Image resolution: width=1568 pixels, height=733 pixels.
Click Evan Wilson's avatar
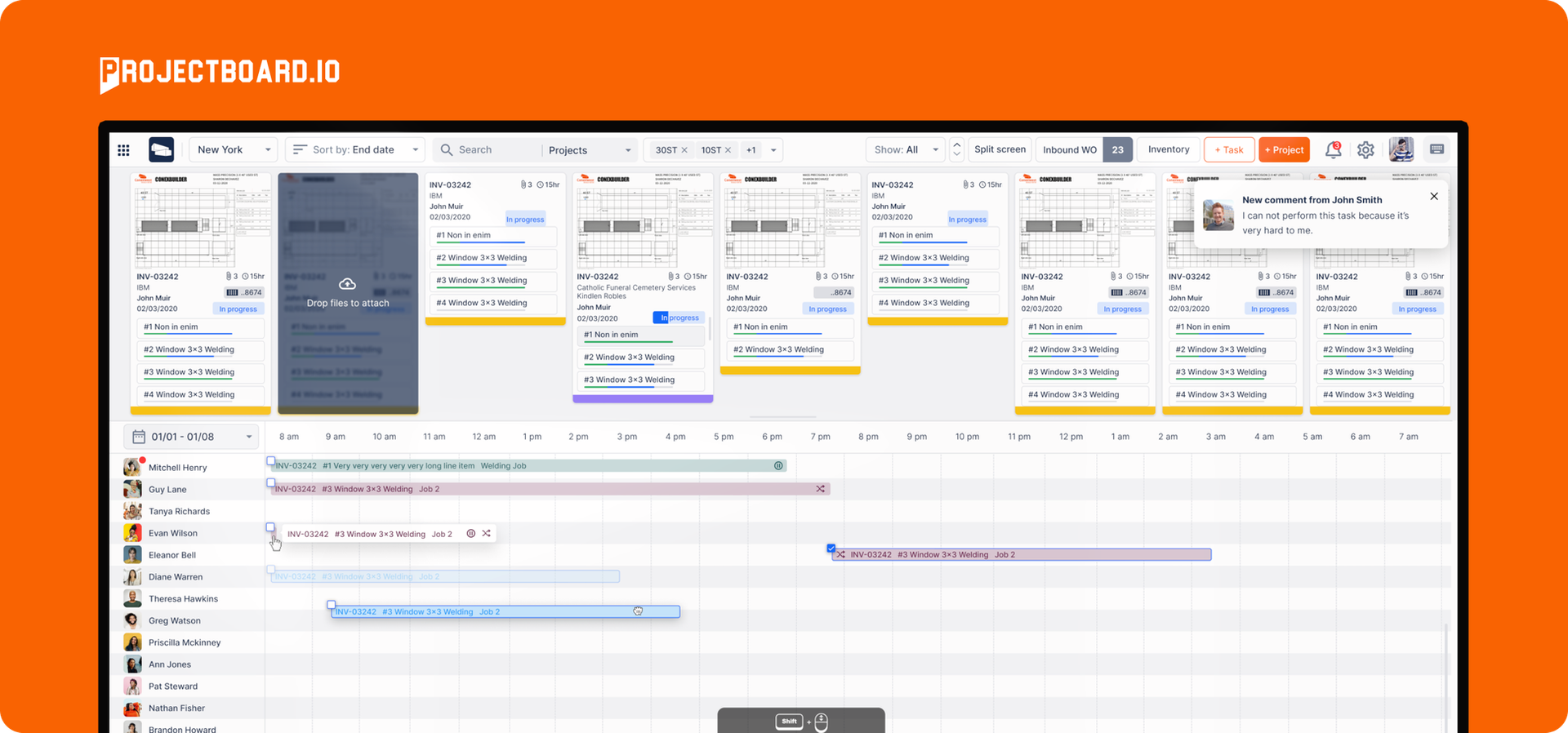point(132,533)
